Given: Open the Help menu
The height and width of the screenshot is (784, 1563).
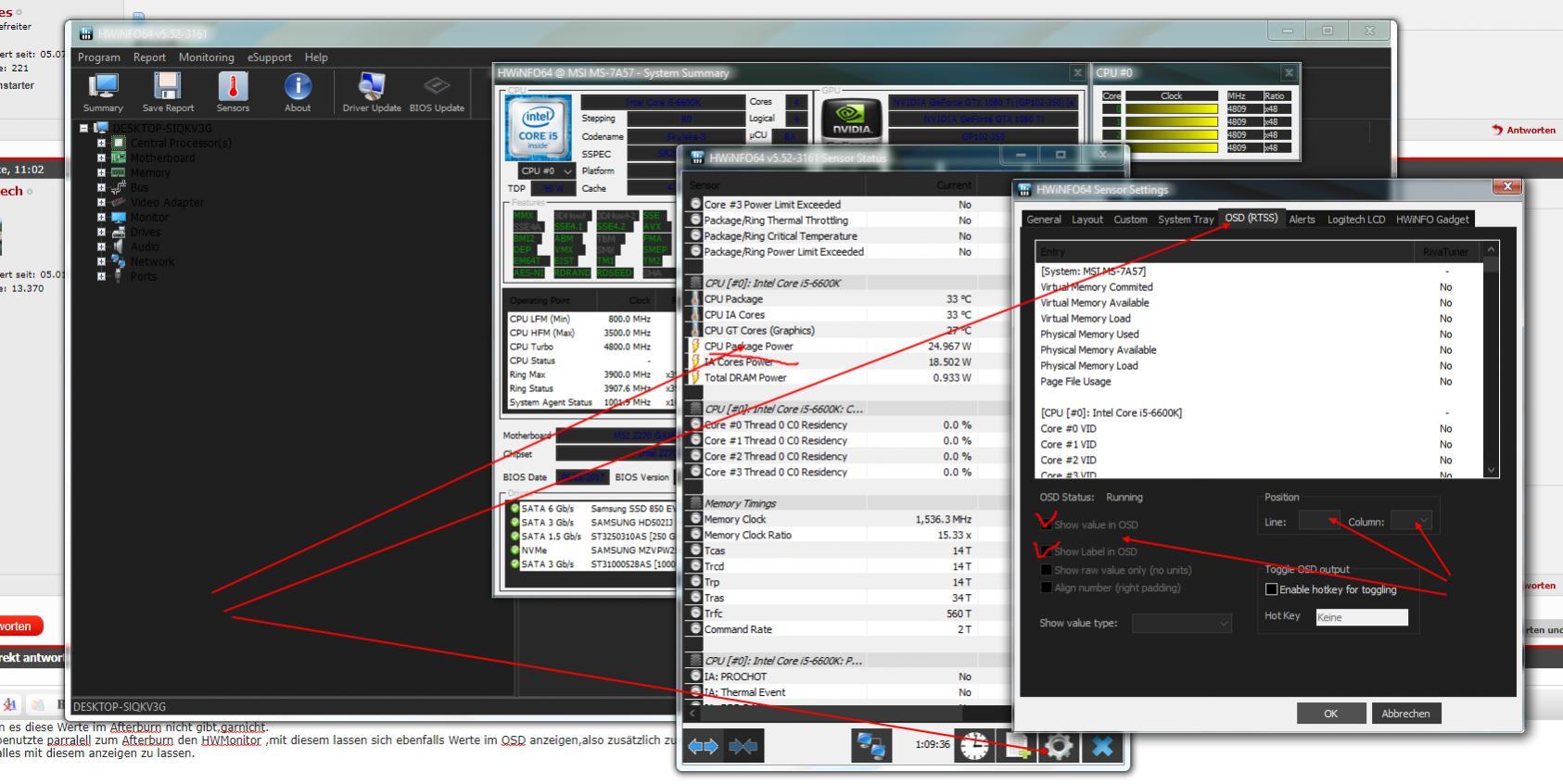Looking at the screenshot, I should click(316, 57).
